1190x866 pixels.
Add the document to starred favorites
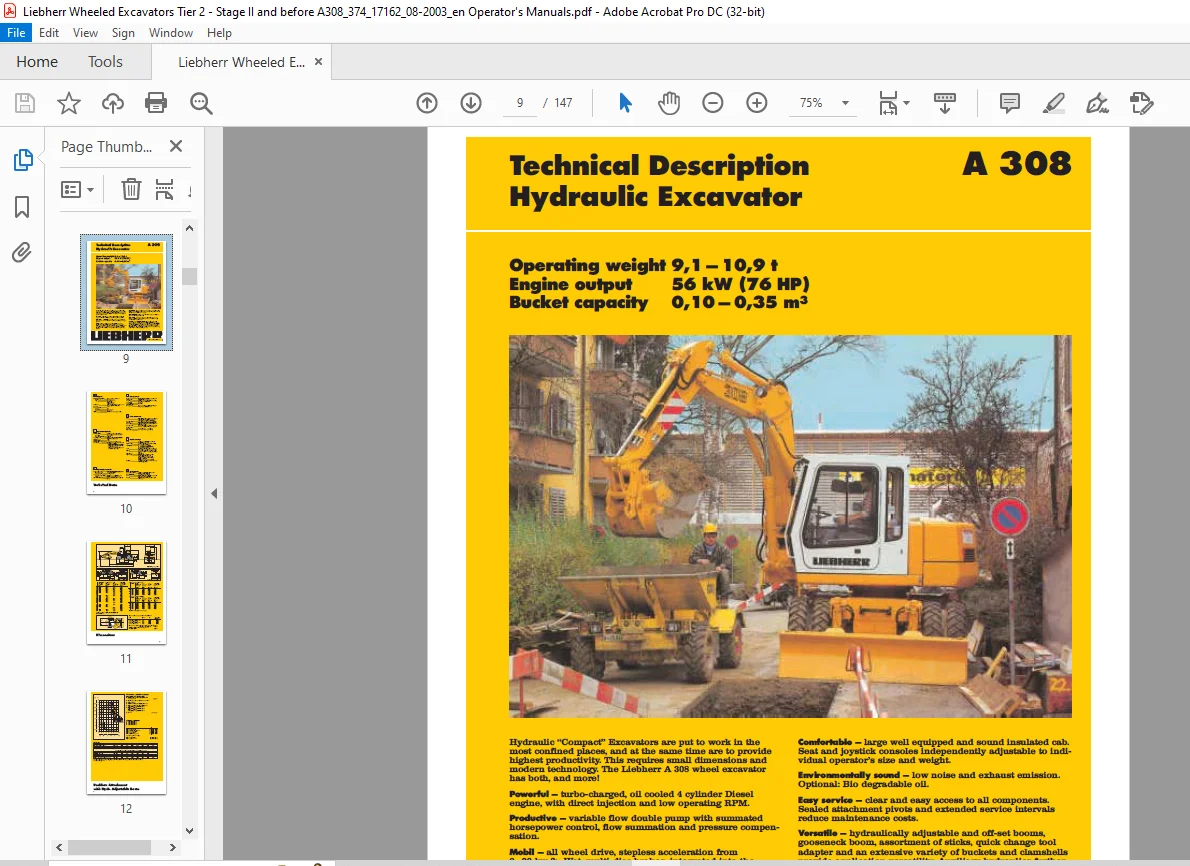click(x=69, y=102)
